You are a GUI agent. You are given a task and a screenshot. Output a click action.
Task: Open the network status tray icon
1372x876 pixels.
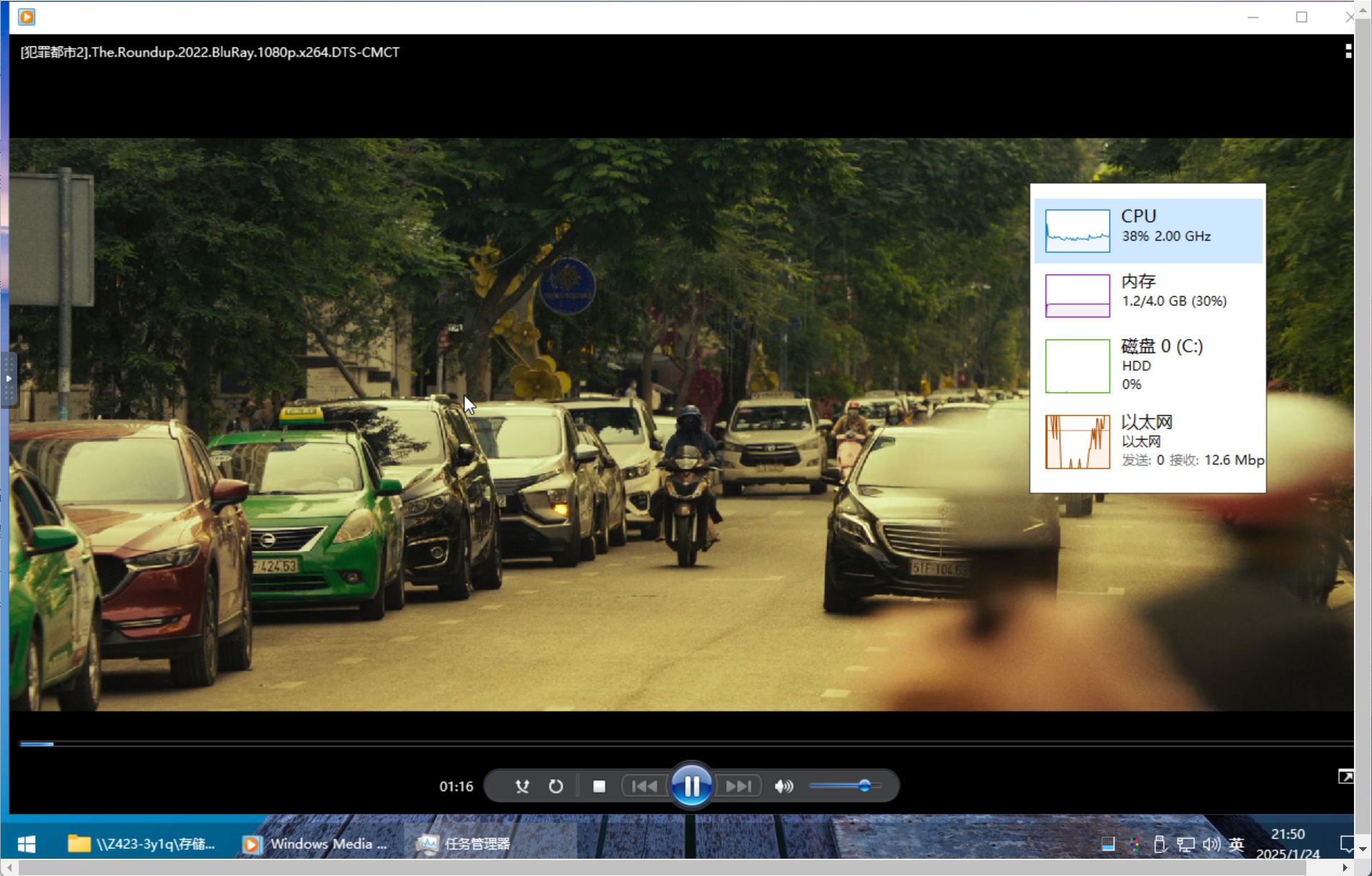tap(1185, 844)
